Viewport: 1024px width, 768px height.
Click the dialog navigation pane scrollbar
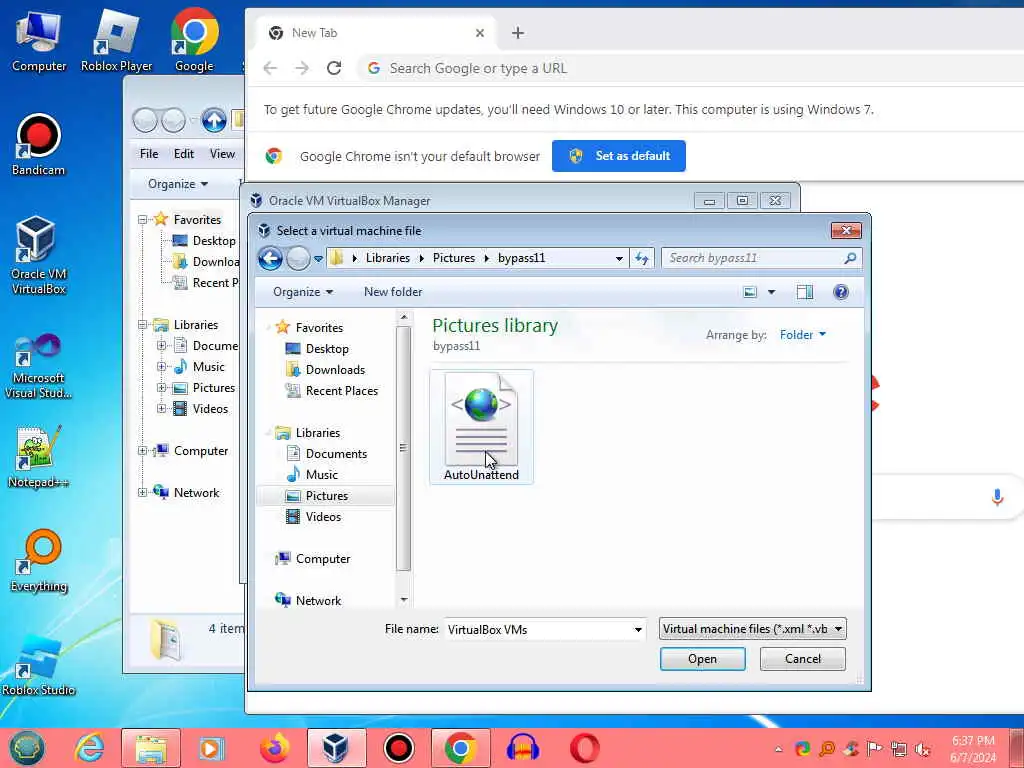pos(404,447)
